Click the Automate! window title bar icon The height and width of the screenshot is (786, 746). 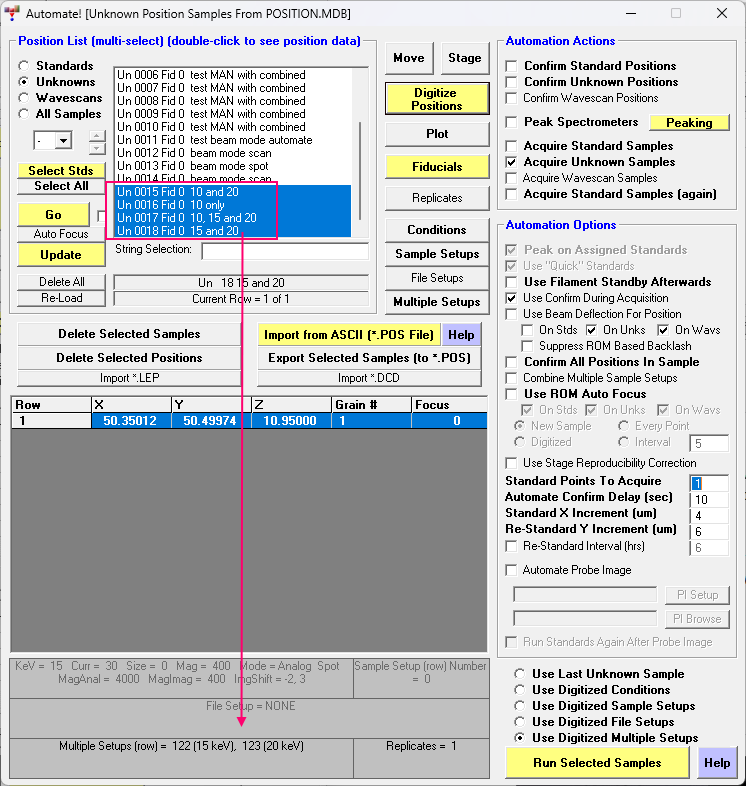(13, 14)
